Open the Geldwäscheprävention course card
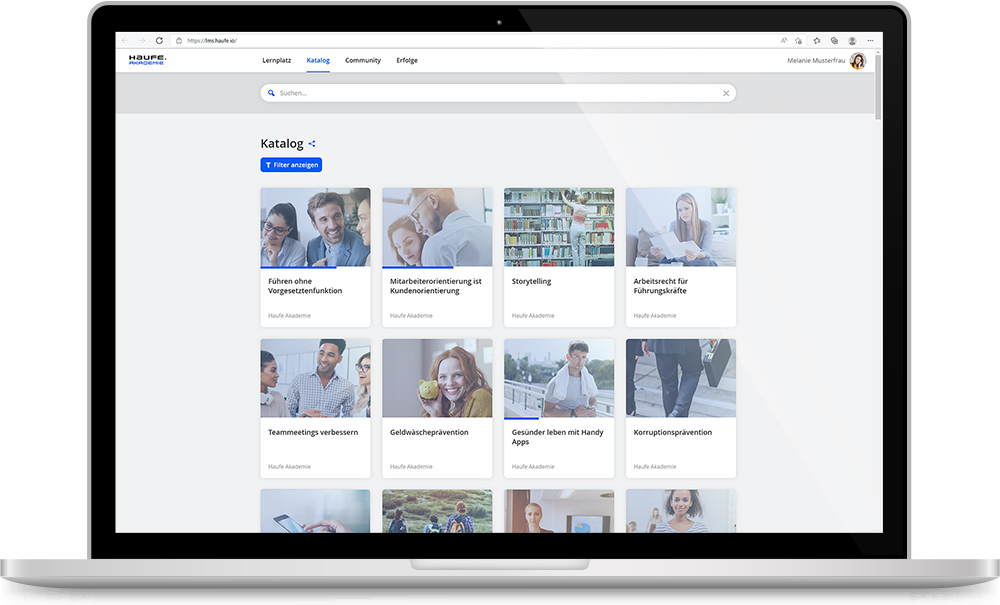The image size is (1000, 605). (x=437, y=408)
